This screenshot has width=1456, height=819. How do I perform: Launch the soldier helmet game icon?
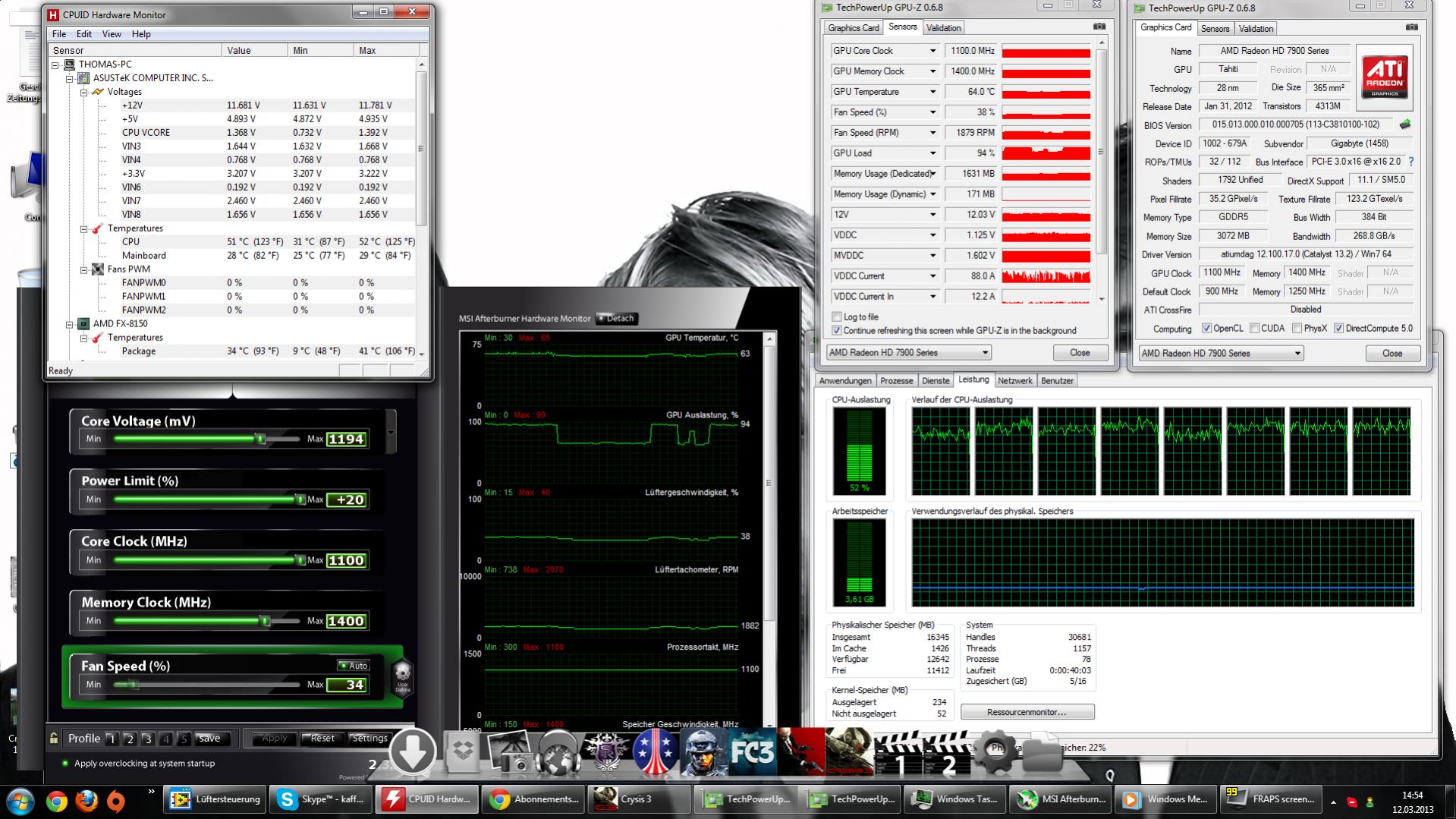click(703, 753)
